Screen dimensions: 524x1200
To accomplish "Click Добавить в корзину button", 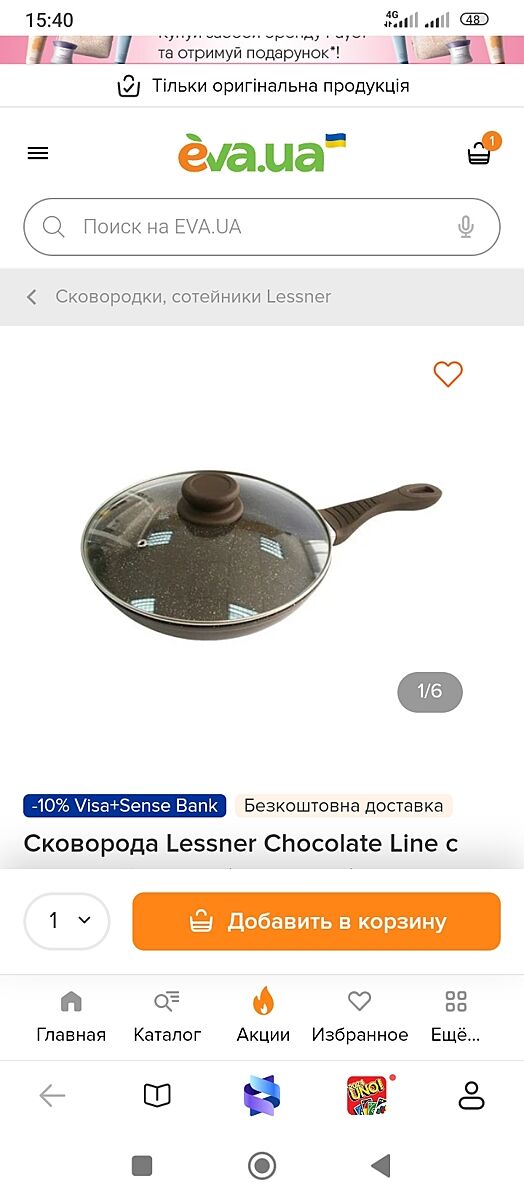I will [316, 921].
